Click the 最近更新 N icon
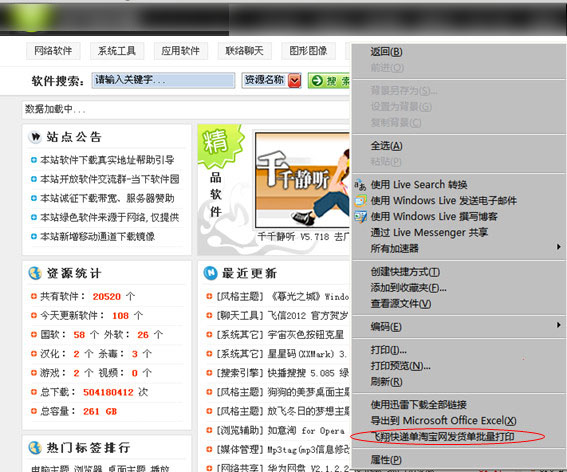Image resolution: width=567 pixels, height=472 pixels. [210, 273]
